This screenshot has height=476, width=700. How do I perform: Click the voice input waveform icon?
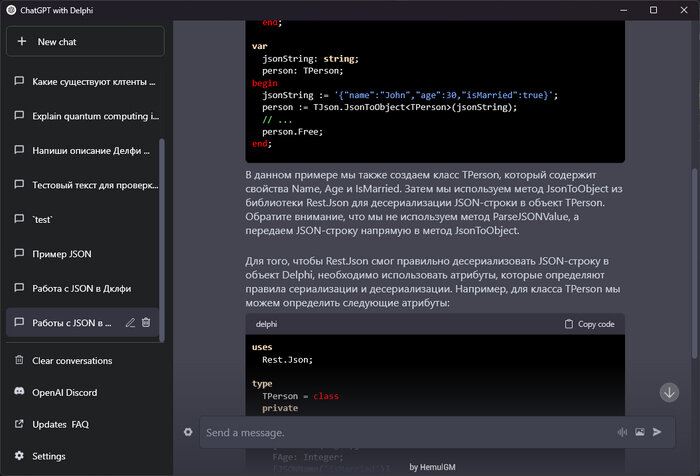pos(622,432)
